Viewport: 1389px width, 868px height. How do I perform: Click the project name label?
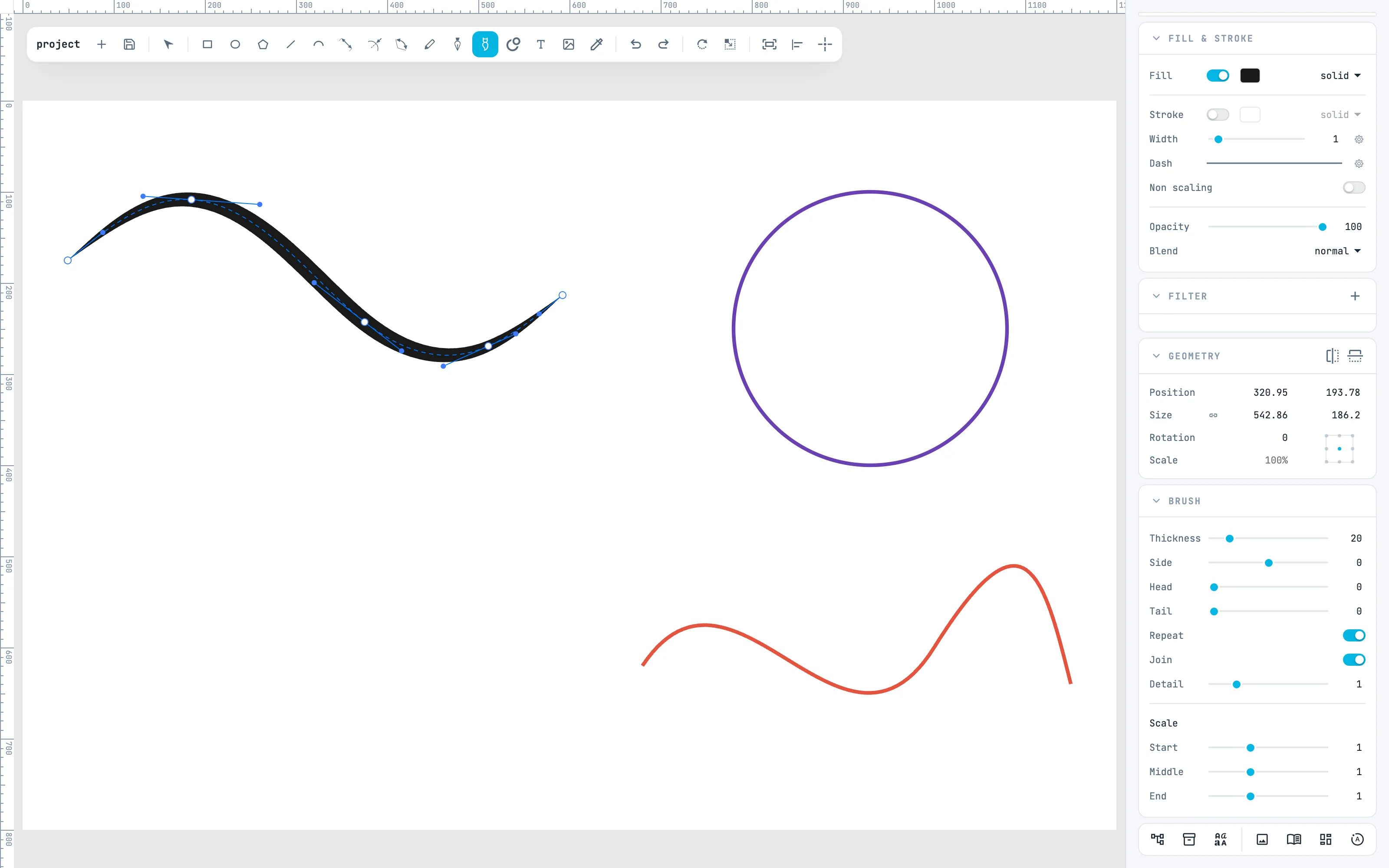pyautogui.click(x=58, y=44)
